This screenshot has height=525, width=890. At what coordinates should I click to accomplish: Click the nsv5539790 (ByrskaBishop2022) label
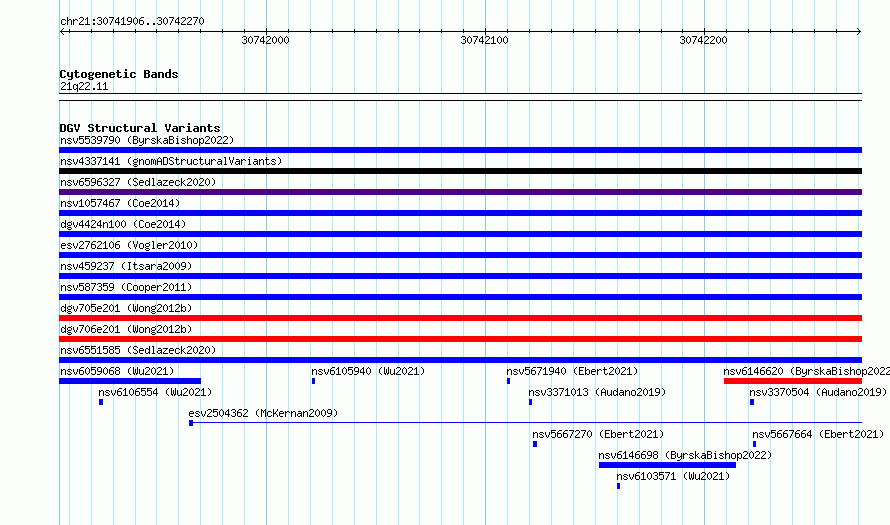tap(147, 140)
